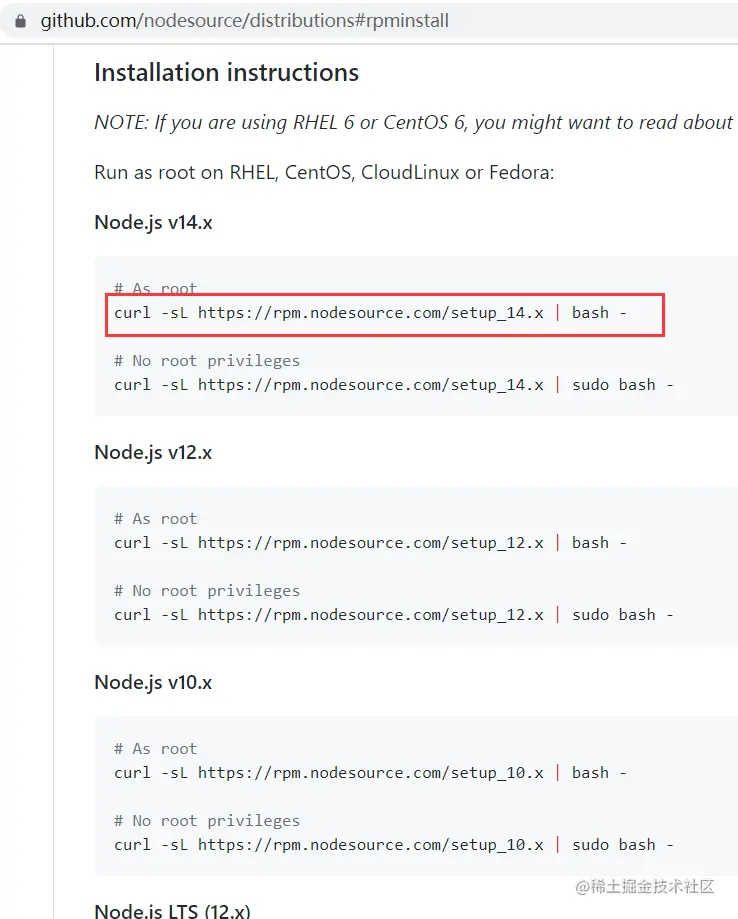
Task: Click the italic NOTE about RHEL 6
Action: pyautogui.click(x=413, y=122)
